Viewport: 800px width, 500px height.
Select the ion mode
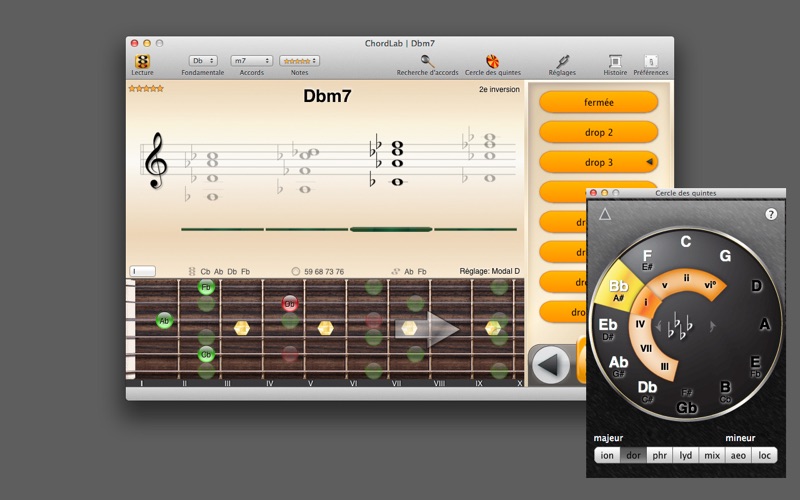click(x=607, y=455)
